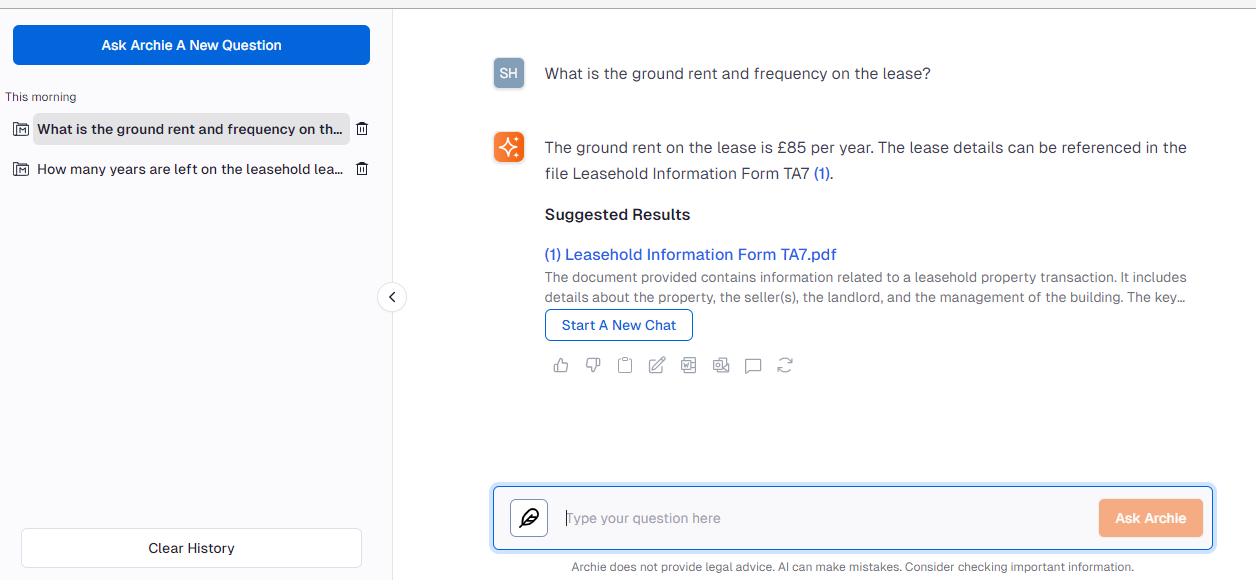Delete the leasehold years chat entry
1256x580 pixels.
coord(362,169)
